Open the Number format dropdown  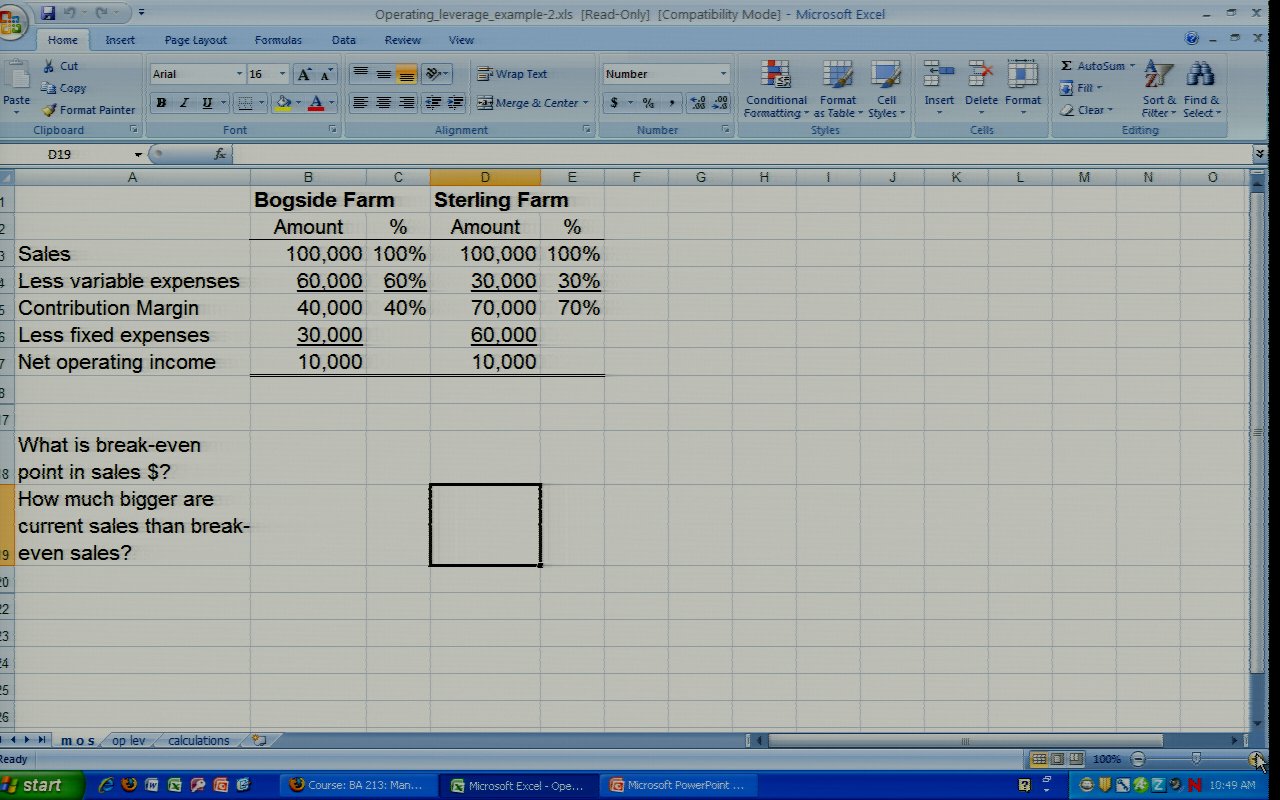723,74
